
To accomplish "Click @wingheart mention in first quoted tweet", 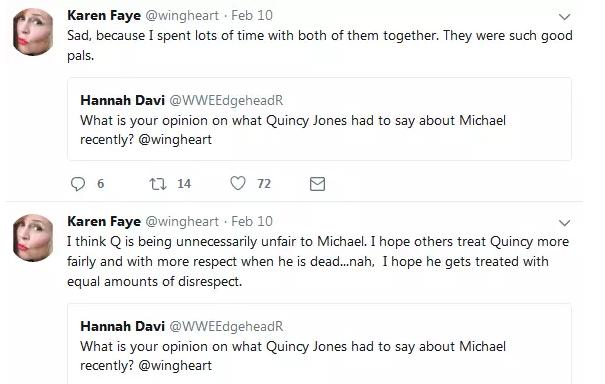I will (175, 140).
